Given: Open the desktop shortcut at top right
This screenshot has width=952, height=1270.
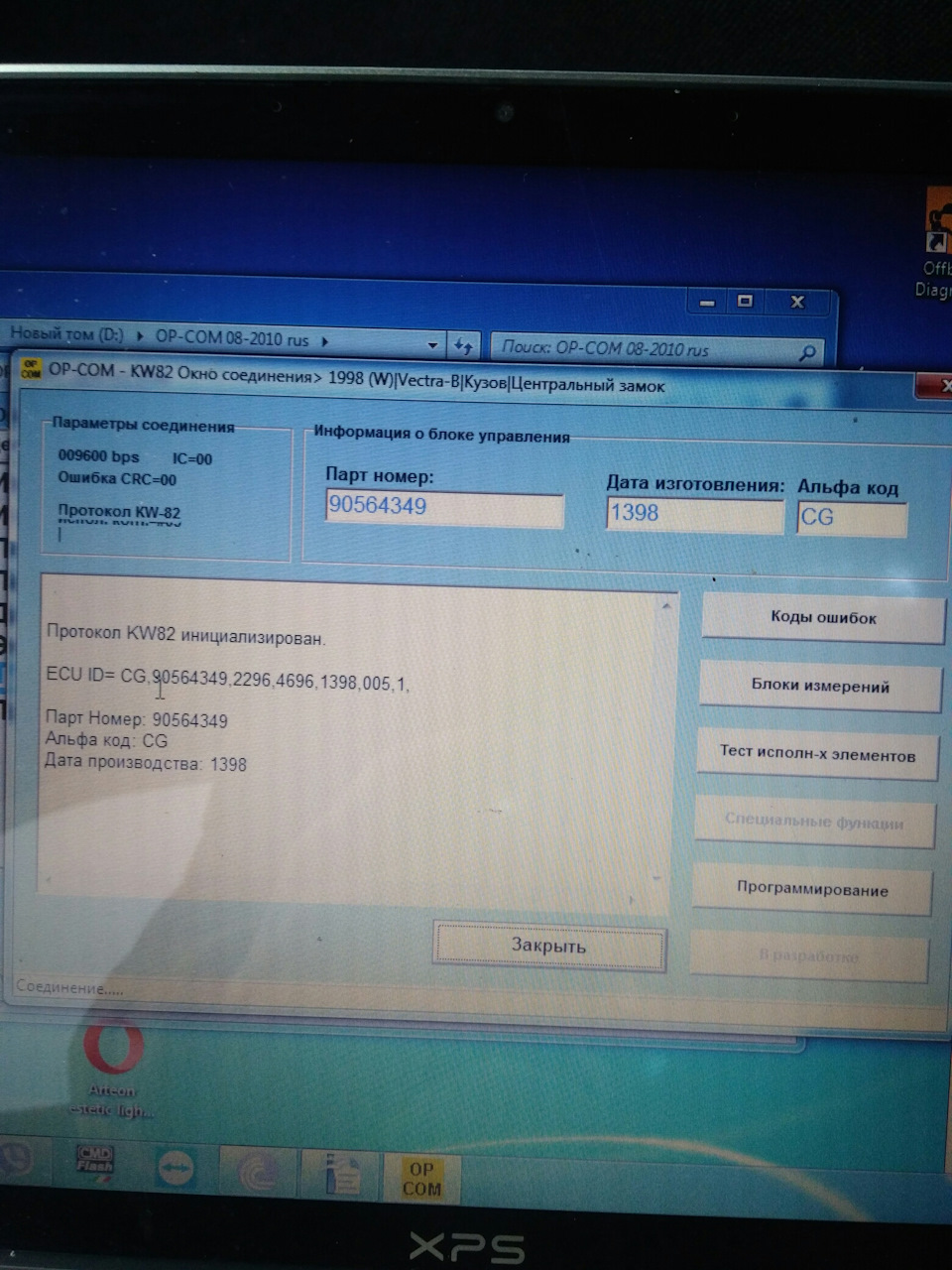Looking at the screenshot, I should pyautogui.click(x=937, y=243).
